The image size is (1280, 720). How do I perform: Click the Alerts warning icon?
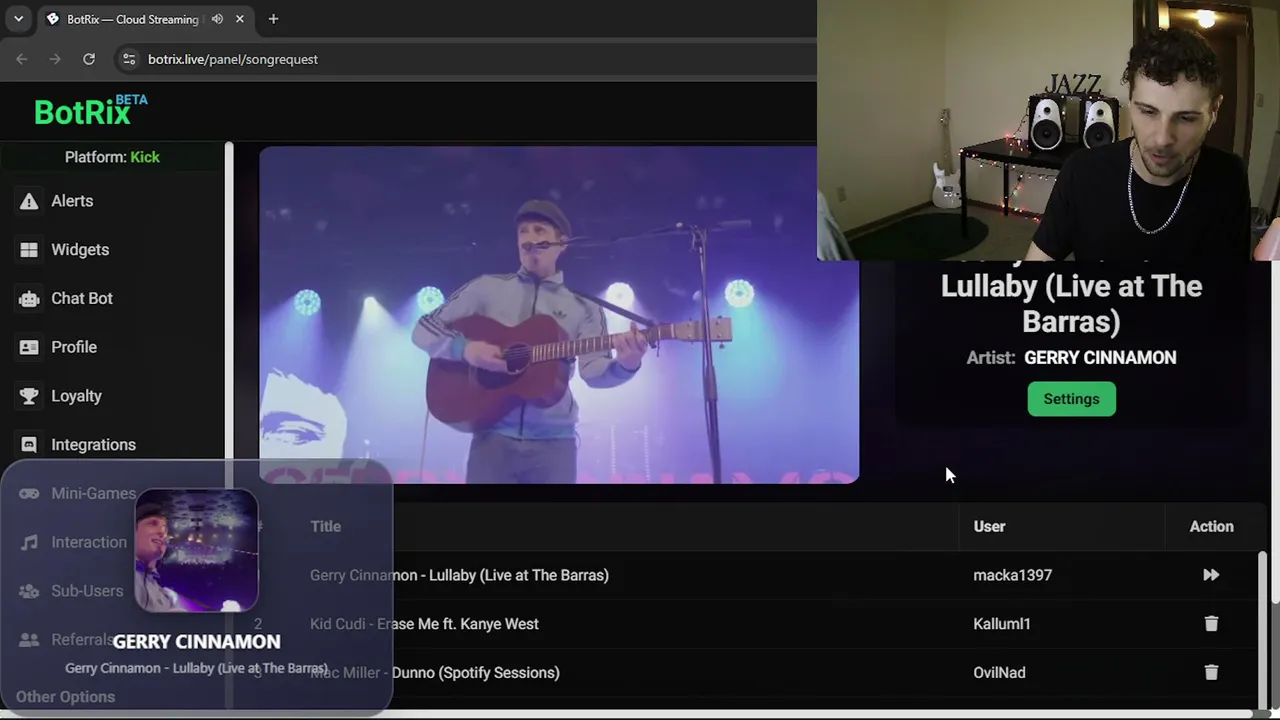point(29,201)
